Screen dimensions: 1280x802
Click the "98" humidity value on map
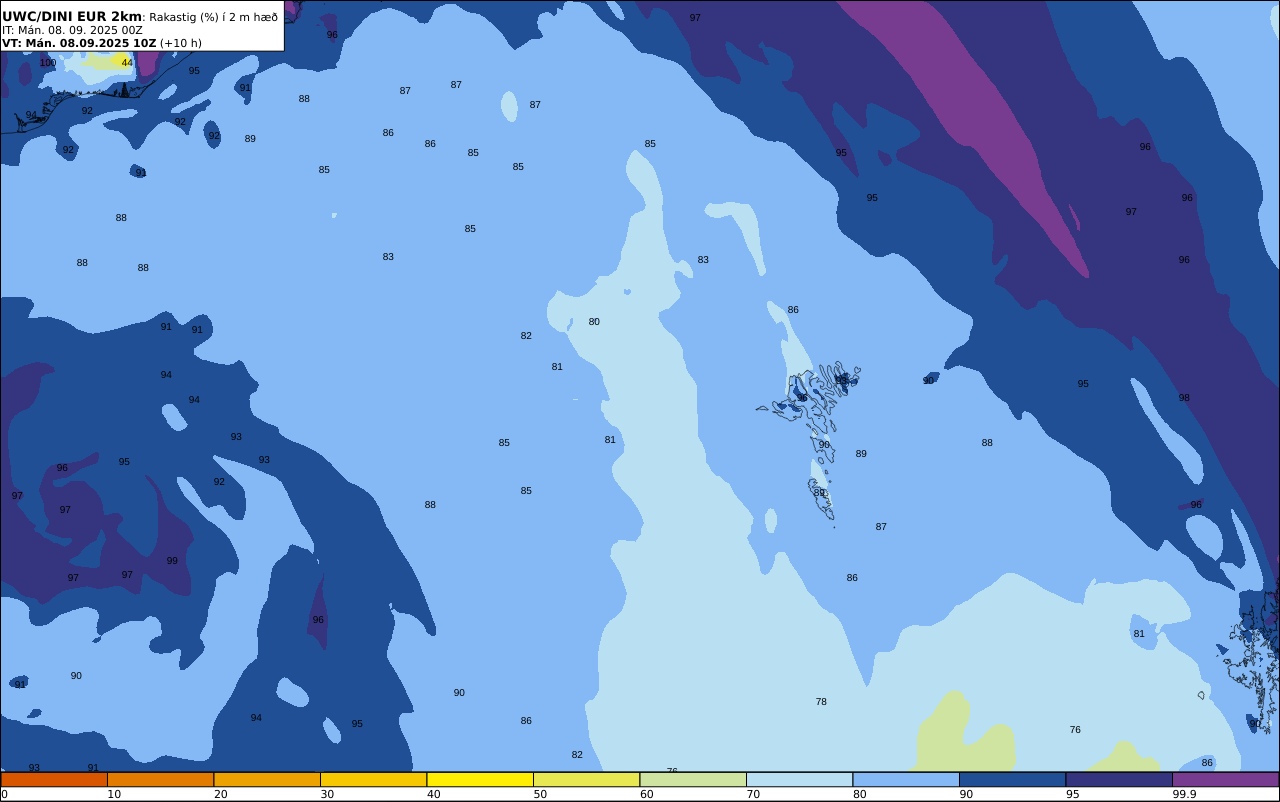[1184, 398]
